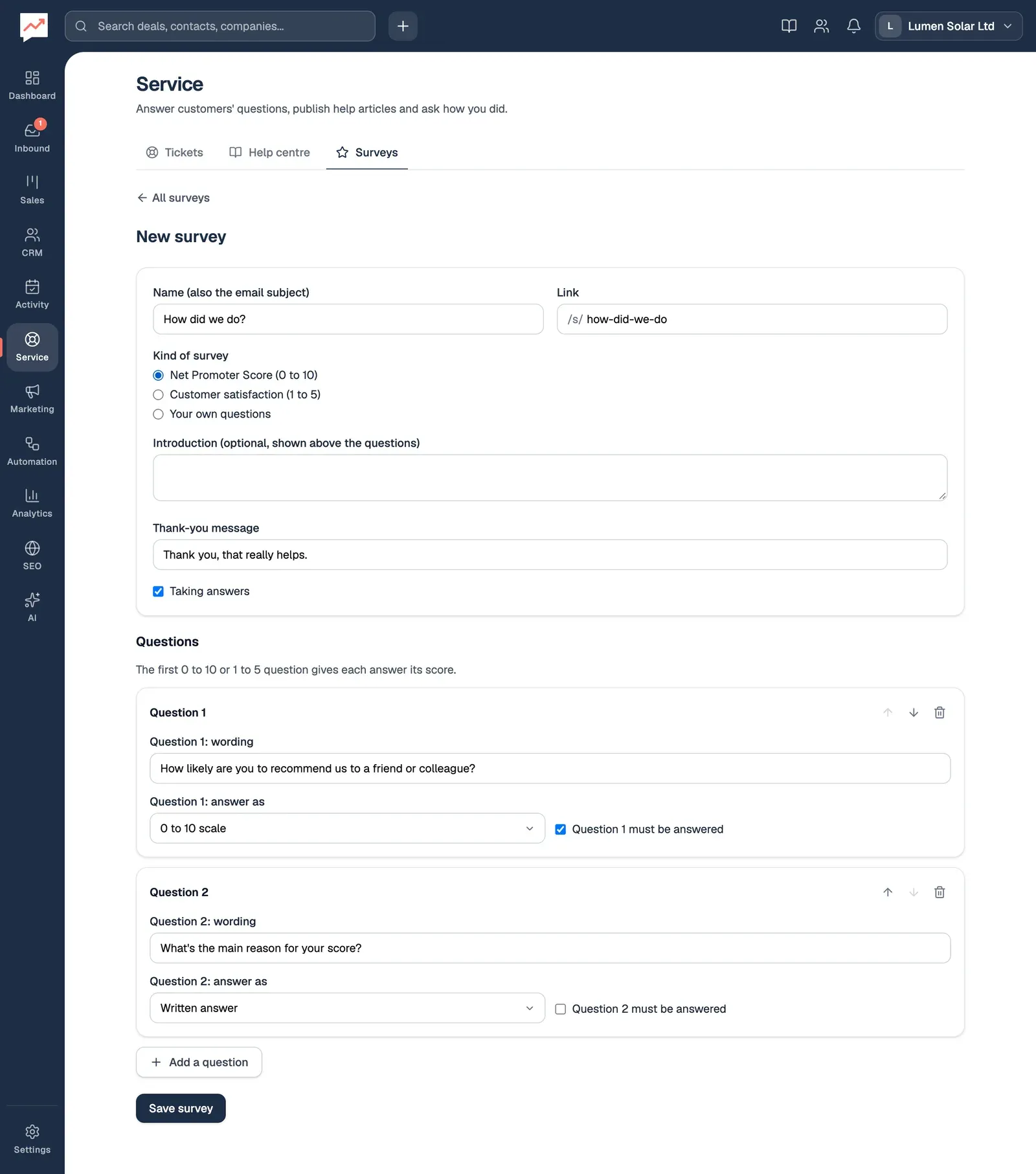
Task: Open the AI assistant section
Action: [x=32, y=607]
